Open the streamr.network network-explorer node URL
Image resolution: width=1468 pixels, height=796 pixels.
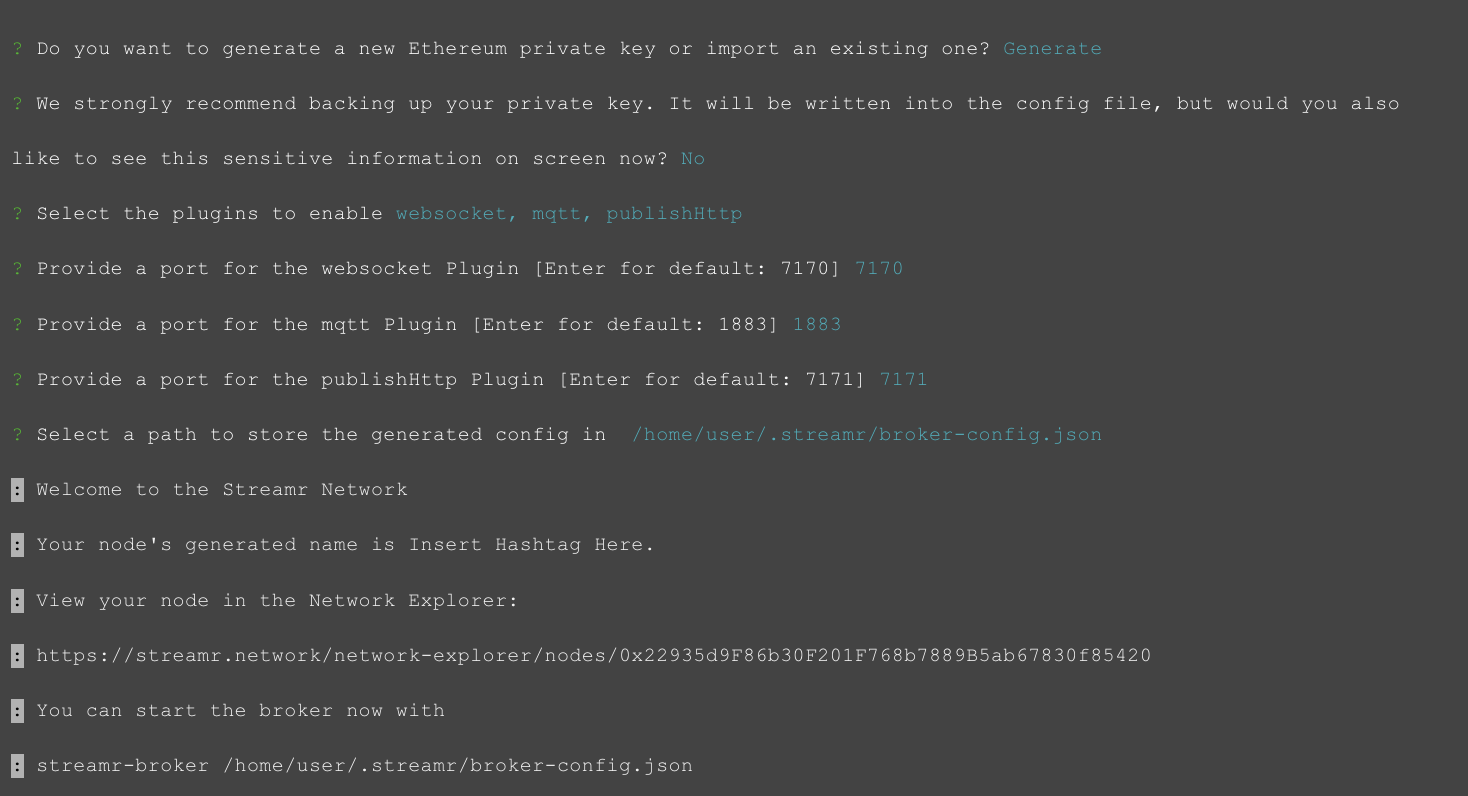pyautogui.click(x=593, y=656)
